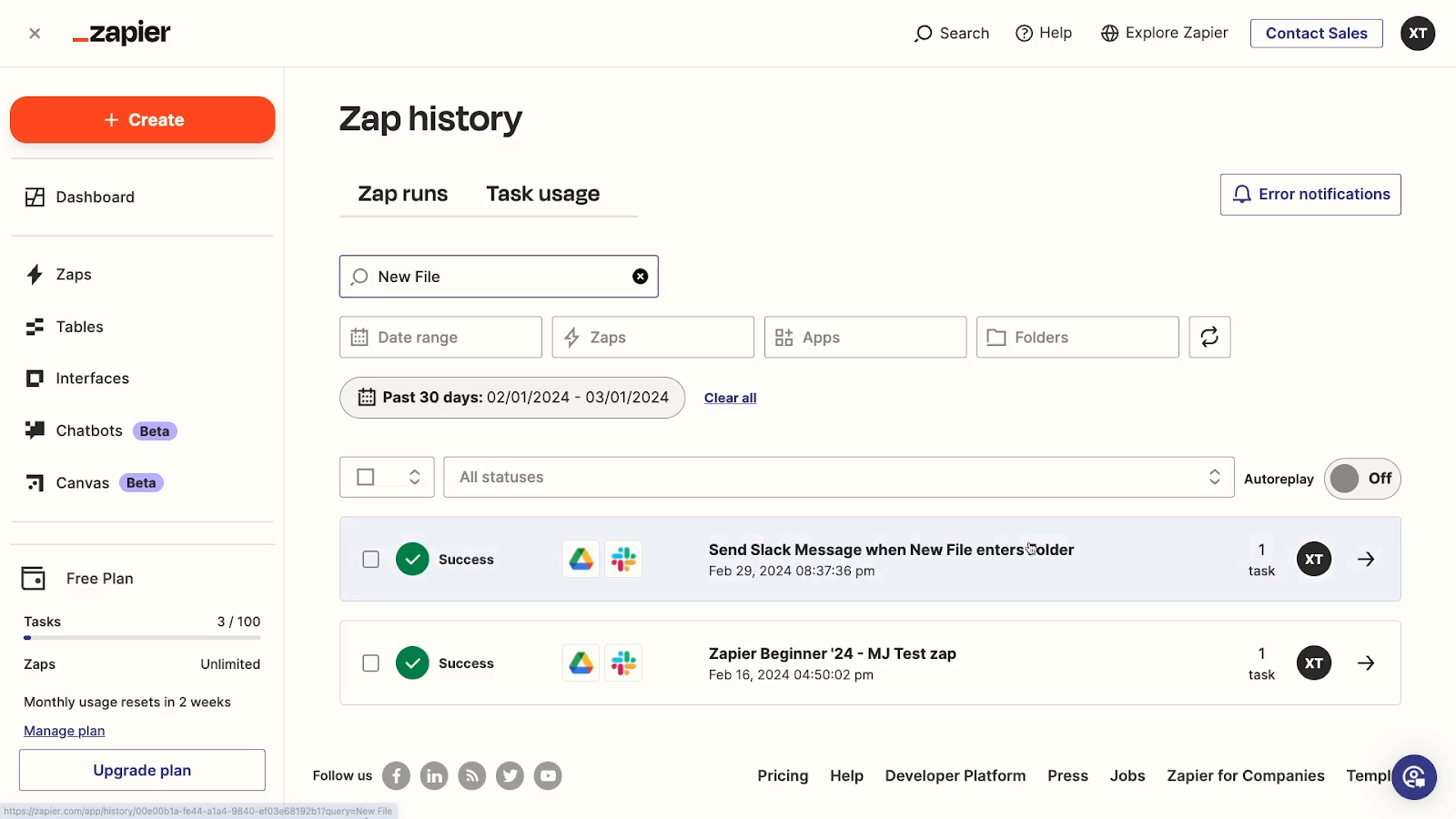Close the sidebar with the X icon
This screenshot has height=819, width=1456.
[35, 34]
